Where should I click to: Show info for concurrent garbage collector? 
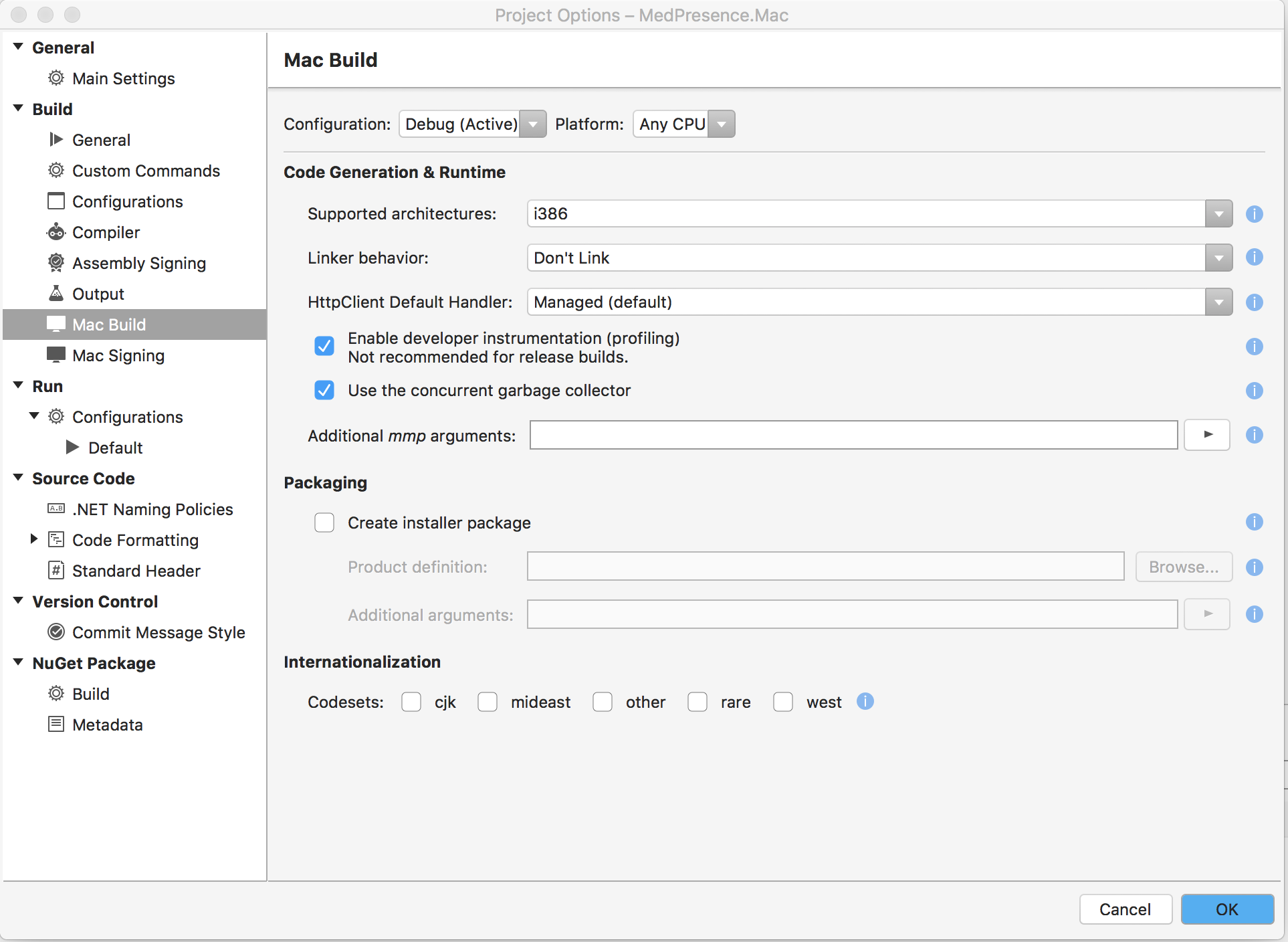(x=1255, y=391)
